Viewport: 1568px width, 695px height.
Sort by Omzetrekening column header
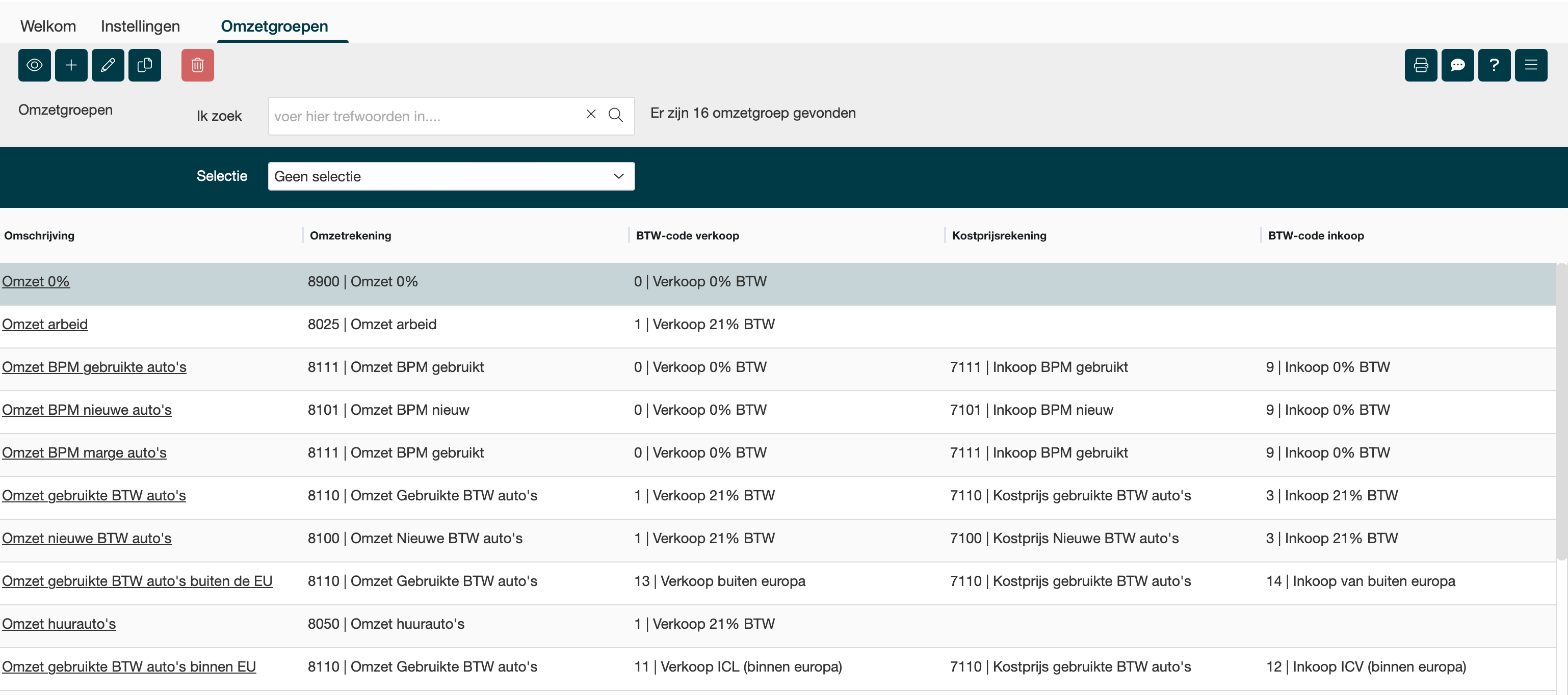tap(350, 235)
